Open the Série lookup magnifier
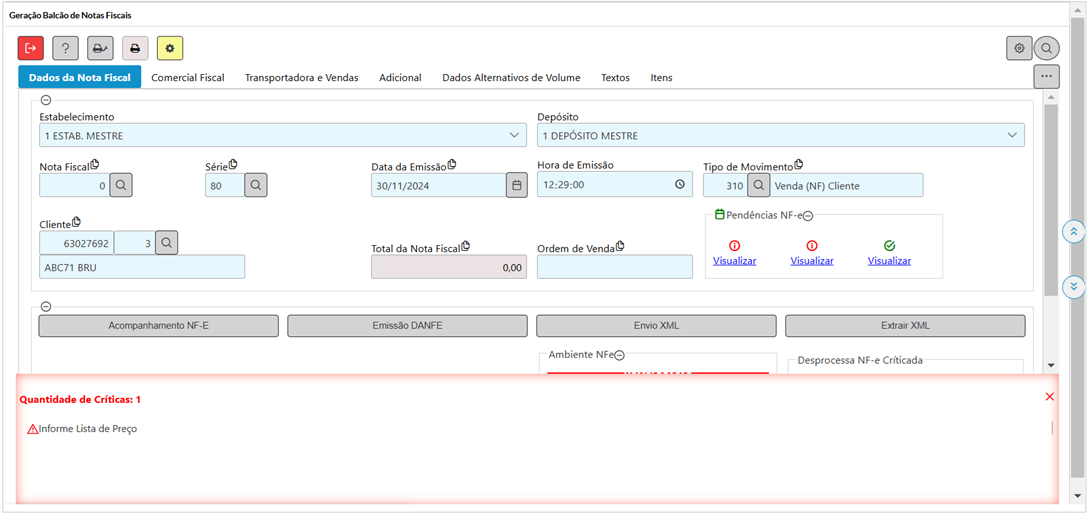Viewport: 1090px width, 515px height. [256, 185]
